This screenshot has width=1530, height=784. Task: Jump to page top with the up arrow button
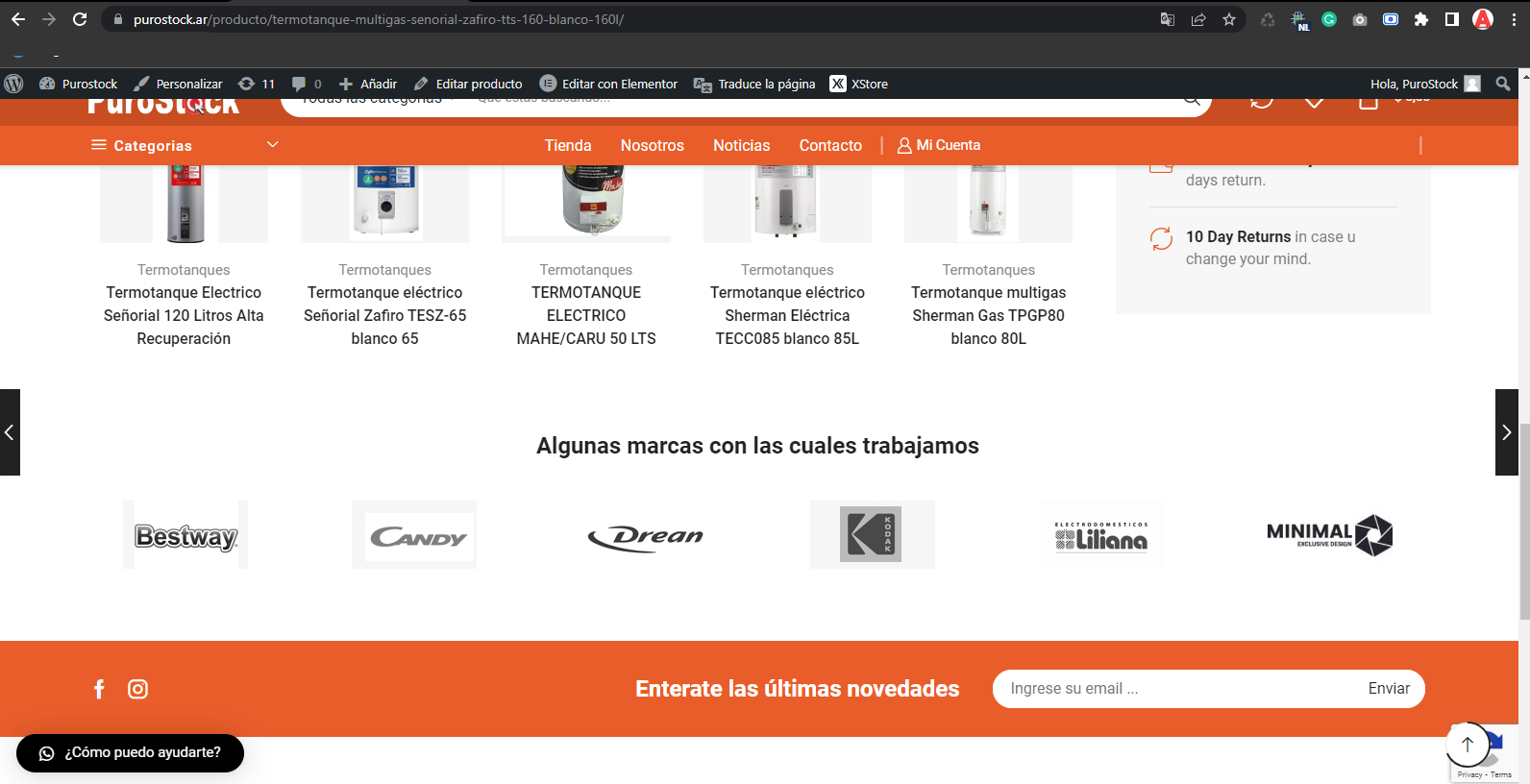[1468, 744]
